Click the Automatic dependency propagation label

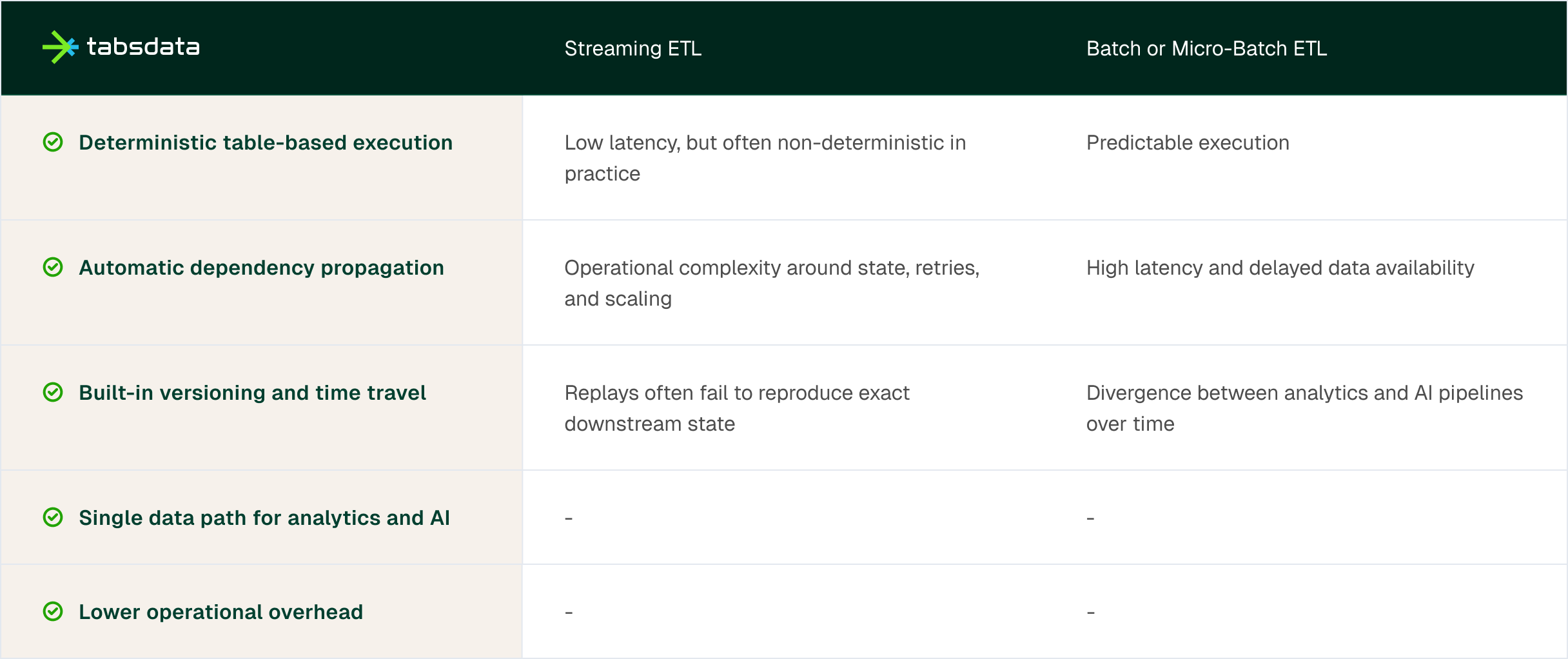pos(261,268)
